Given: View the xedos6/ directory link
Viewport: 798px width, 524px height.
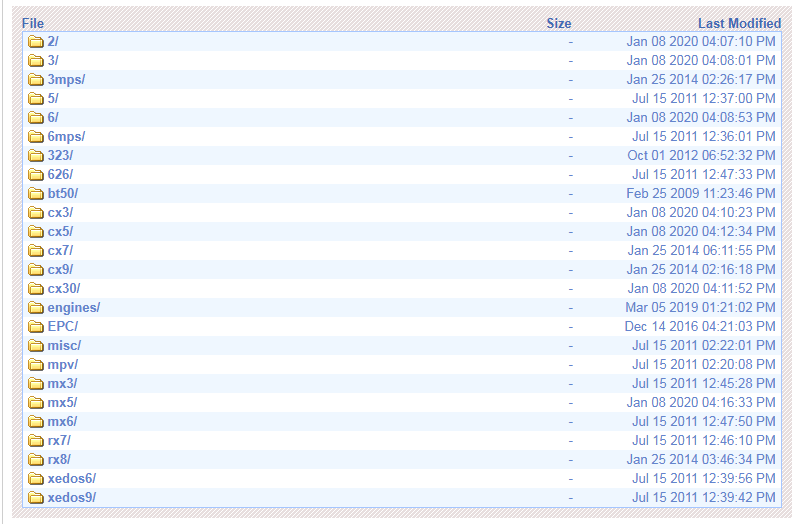Looking at the screenshot, I should pos(72,479).
